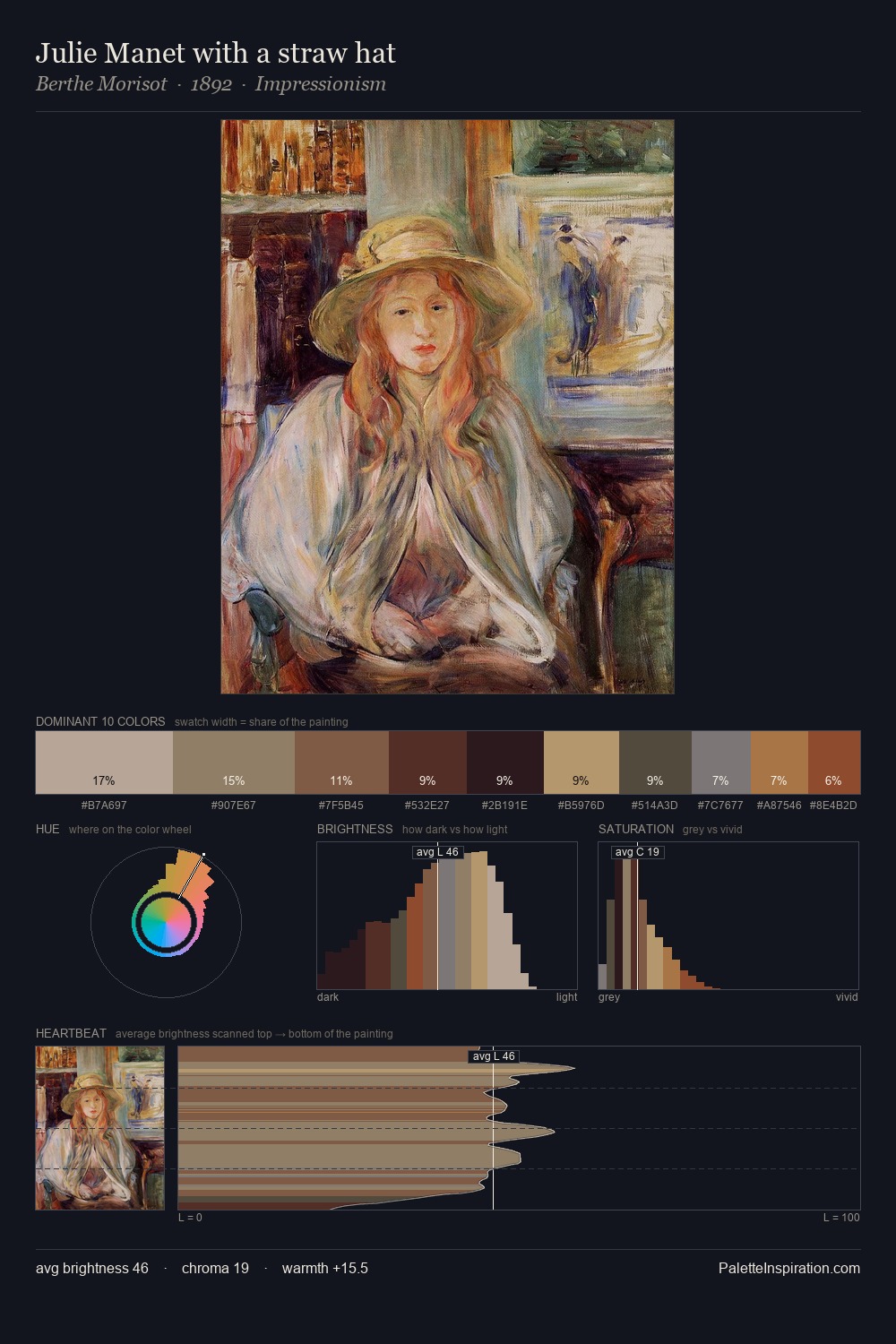The image size is (896, 1344).
Task: Click the 'vivid' axis label
Action: coord(847,997)
